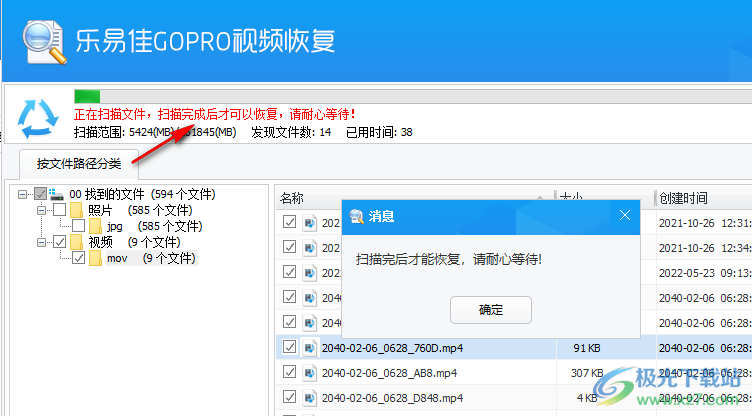The image size is (752, 416).
Task: Click the jpg folder icon
Action: coord(95,226)
